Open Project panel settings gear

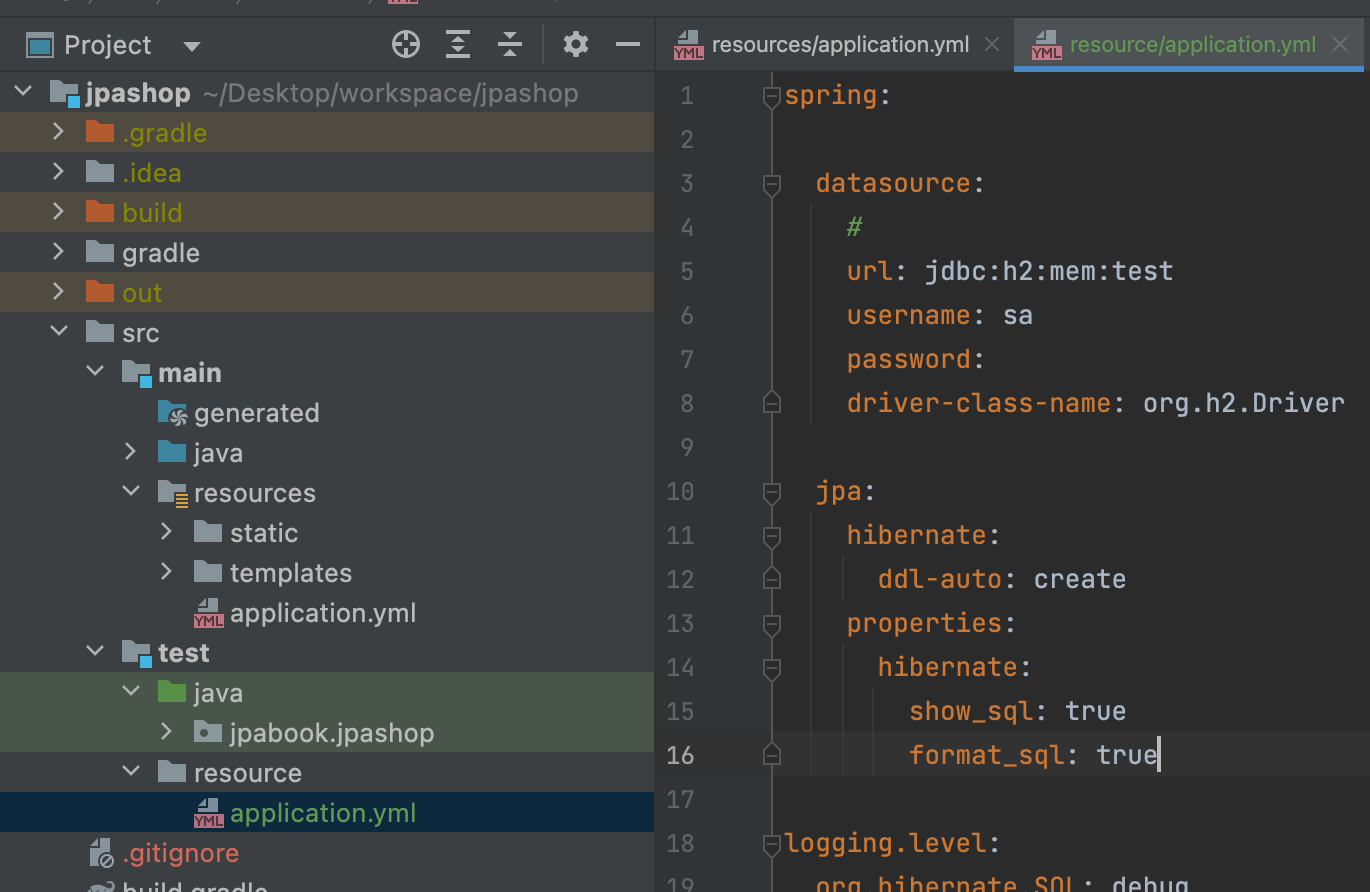click(576, 44)
